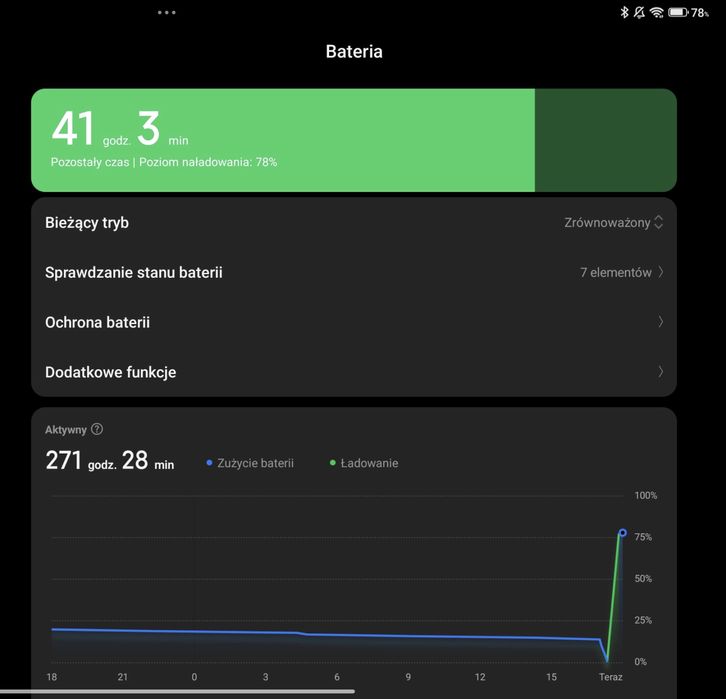Open Sprawdzanie stanu baterii
Viewport: 726px width, 699px height.
click(x=354, y=272)
